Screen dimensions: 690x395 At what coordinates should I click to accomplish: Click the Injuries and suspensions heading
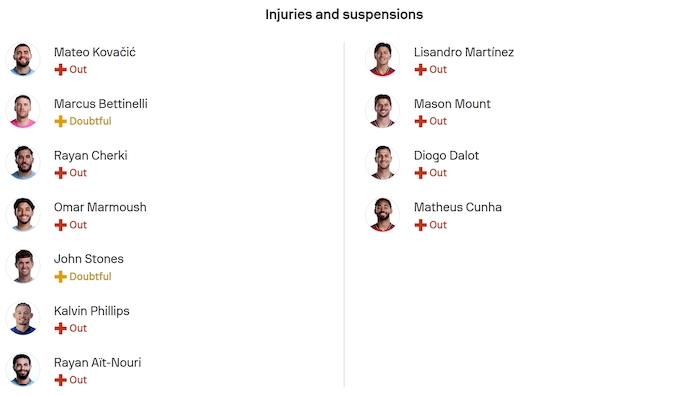click(344, 15)
